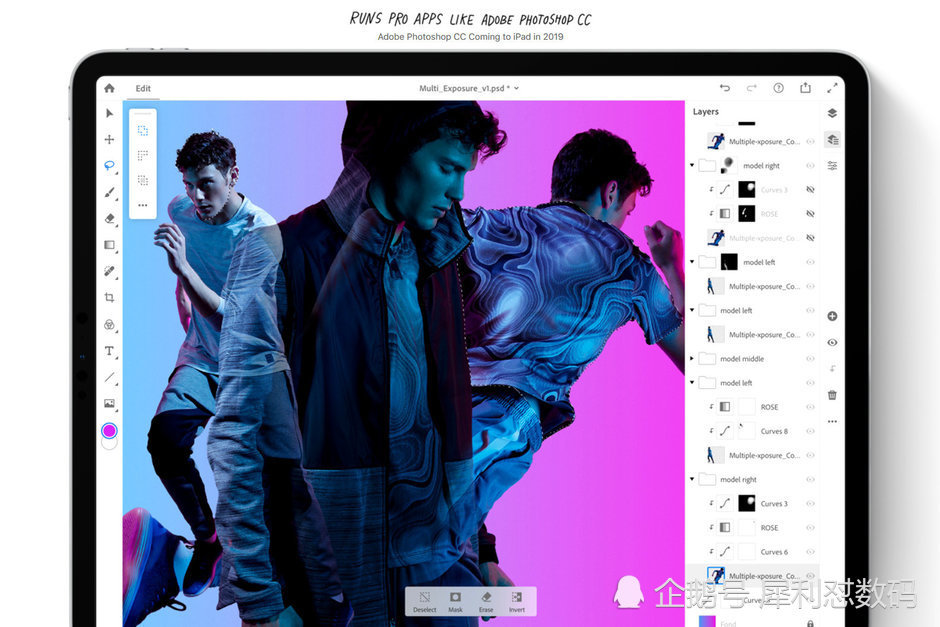
Task: Tap the Erase button
Action: tap(486, 602)
